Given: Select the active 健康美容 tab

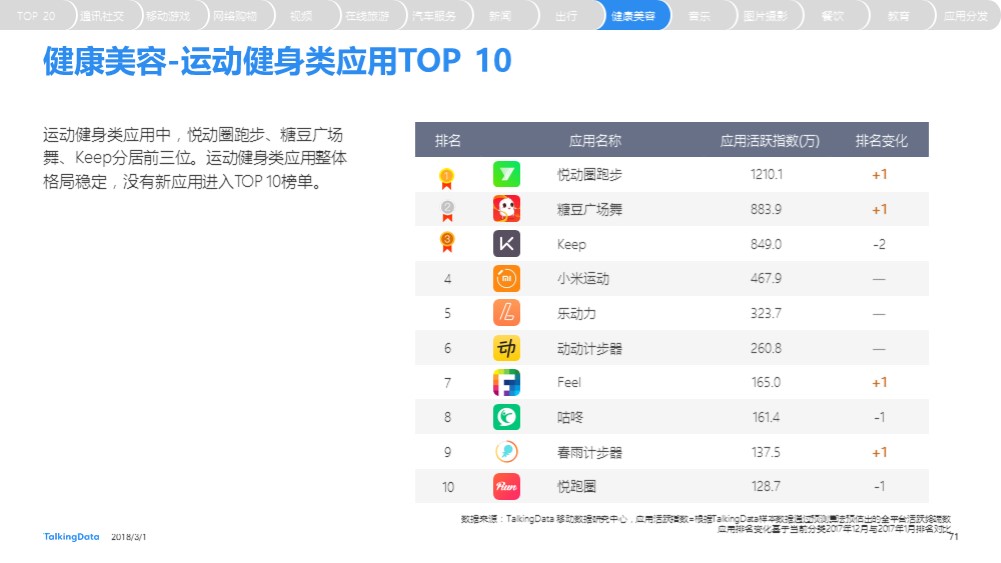Looking at the screenshot, I should pos(633,16).
